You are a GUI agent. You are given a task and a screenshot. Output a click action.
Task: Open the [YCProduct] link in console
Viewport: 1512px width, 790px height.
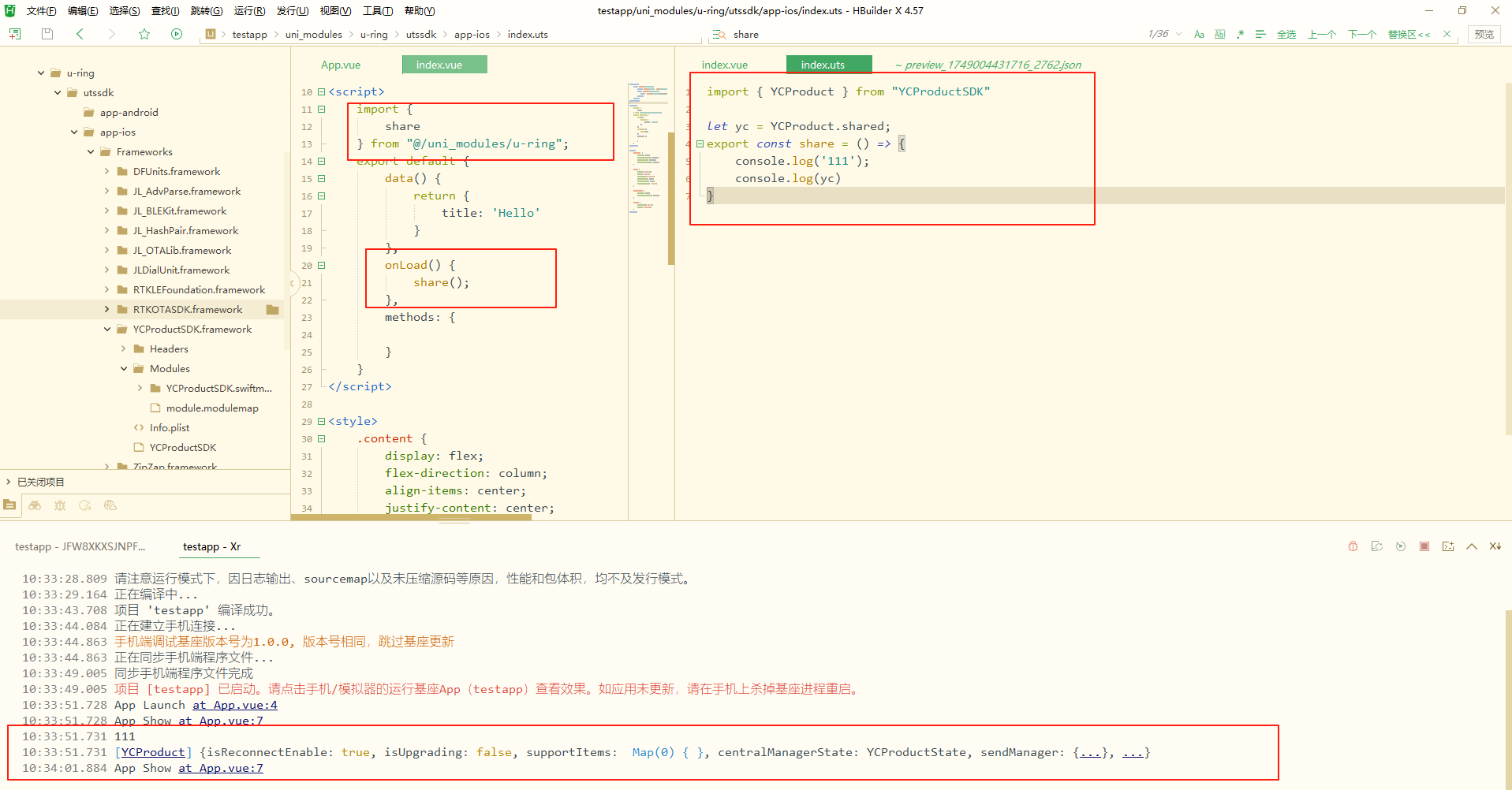coord(154,752)
